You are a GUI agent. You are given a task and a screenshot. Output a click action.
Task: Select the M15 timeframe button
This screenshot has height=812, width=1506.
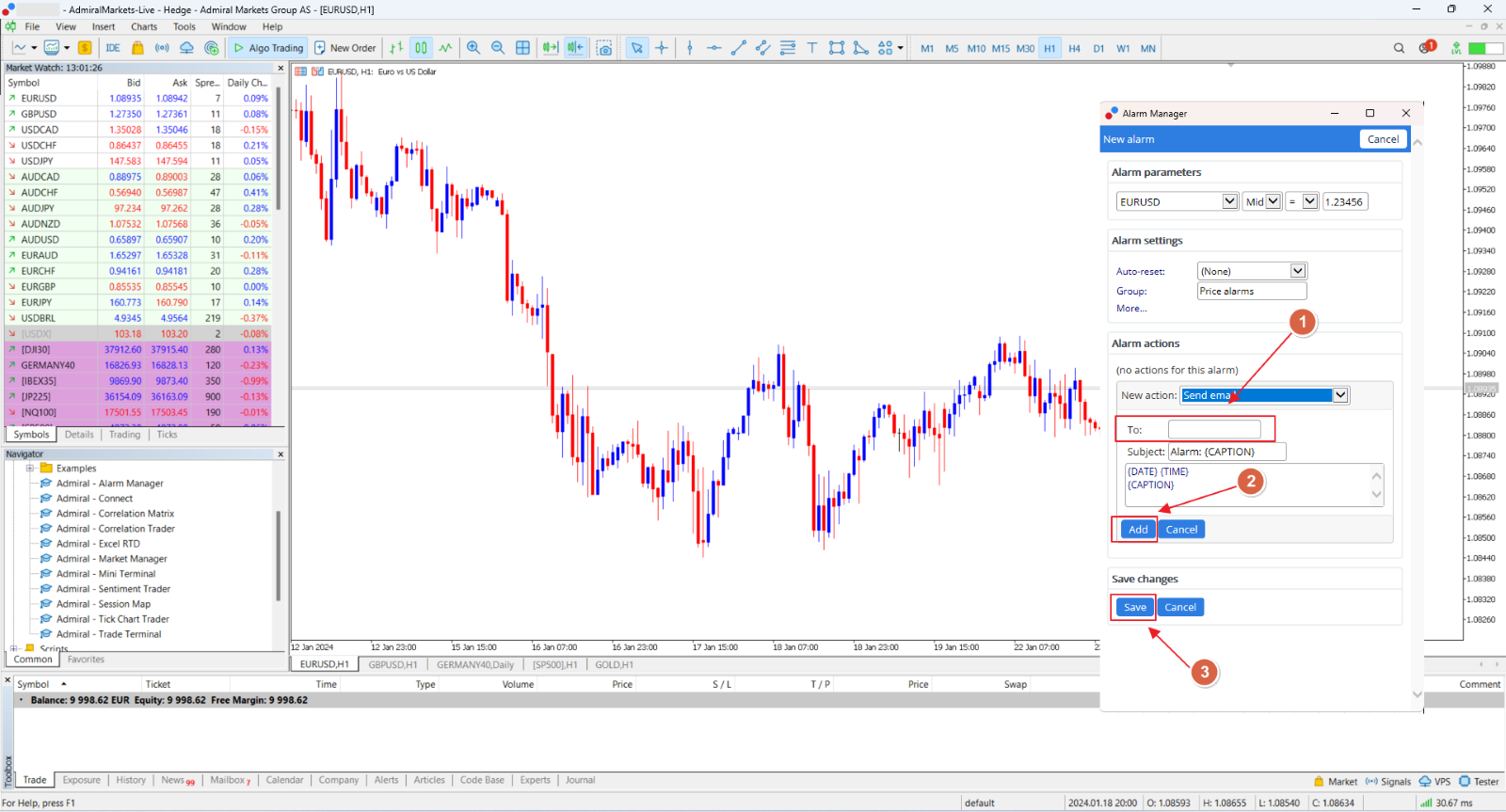(x=1001, y=48)
